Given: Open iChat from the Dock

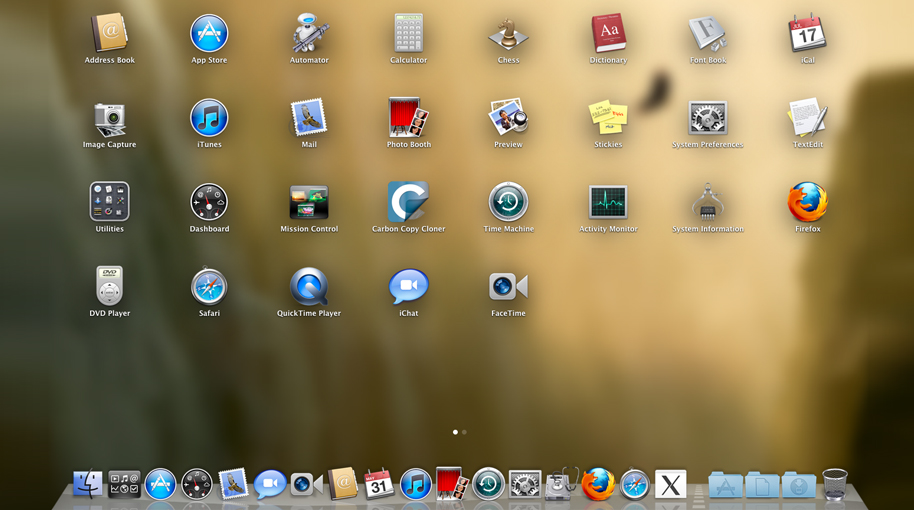Looking at the screenshot, I should (269, 484).
